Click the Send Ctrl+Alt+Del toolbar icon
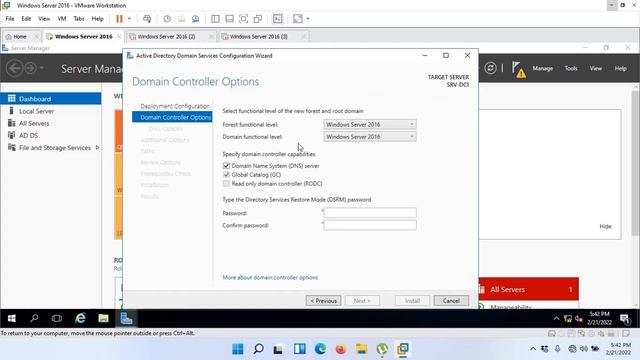The height and width of the screenshot is (360, 640). [147, 19]
